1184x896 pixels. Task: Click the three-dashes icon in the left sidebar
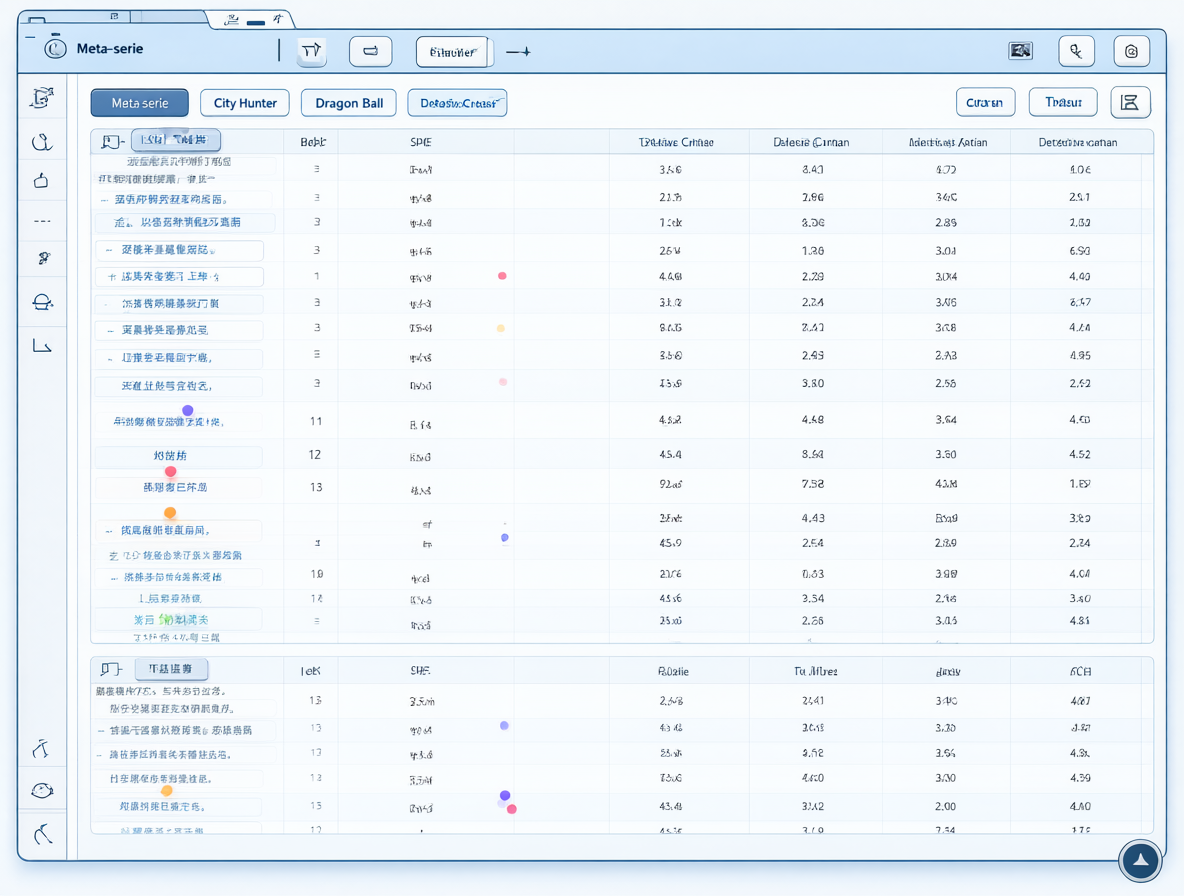point(42,221)
